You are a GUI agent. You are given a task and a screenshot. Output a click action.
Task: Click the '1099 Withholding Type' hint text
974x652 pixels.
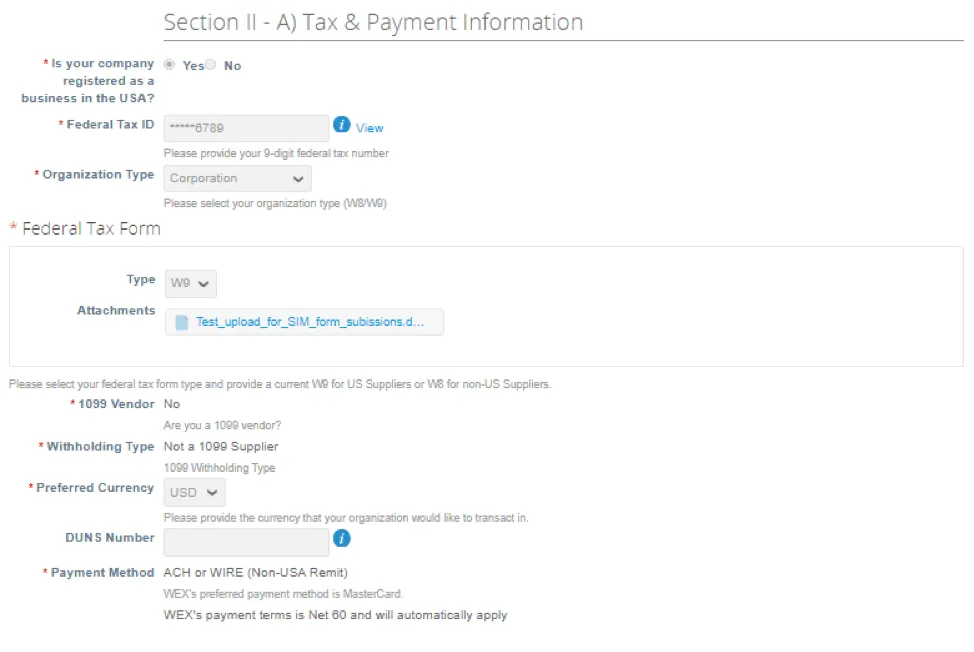(220, 468)
